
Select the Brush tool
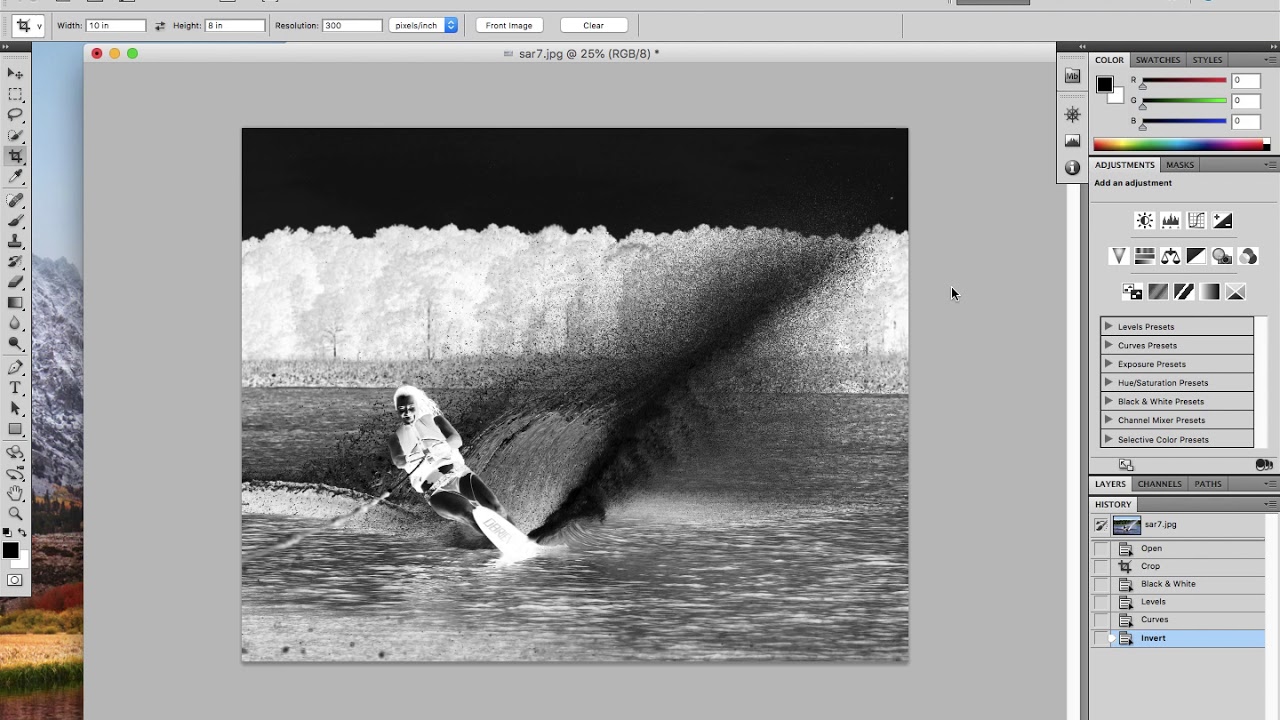(x=15, y=221)
